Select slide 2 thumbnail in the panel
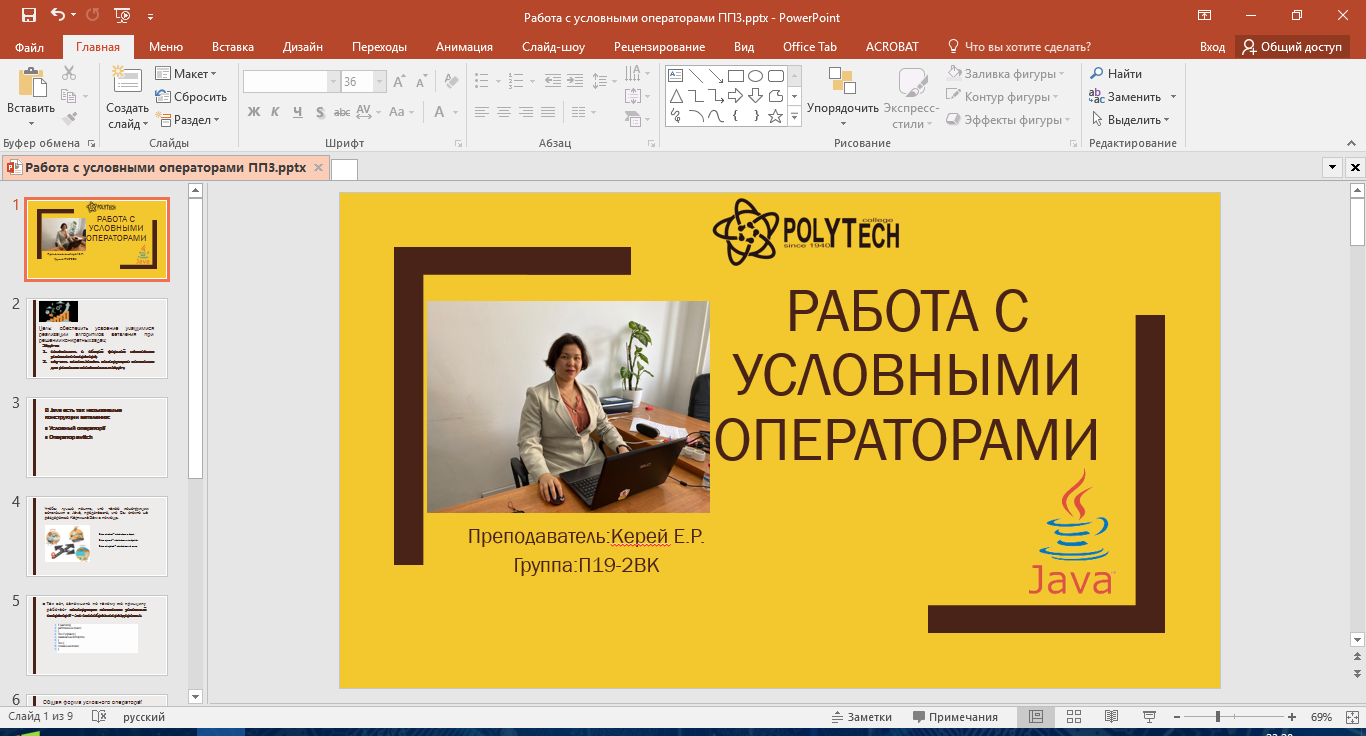The image size is (1366, 736). click(97, 338)
